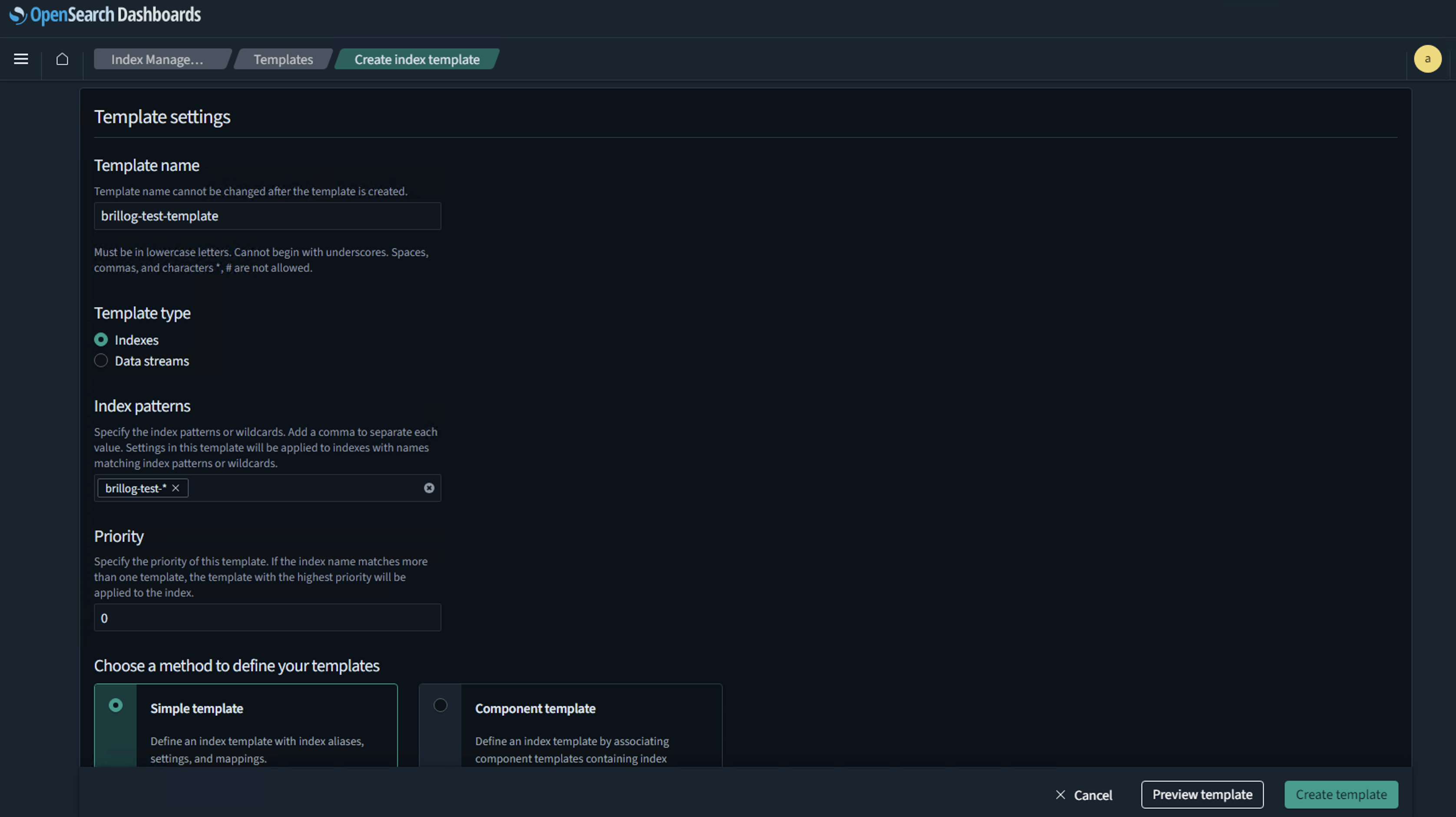Open the user avatar menu
Screen dimensions: 1456x817
tap(1427, 59)
